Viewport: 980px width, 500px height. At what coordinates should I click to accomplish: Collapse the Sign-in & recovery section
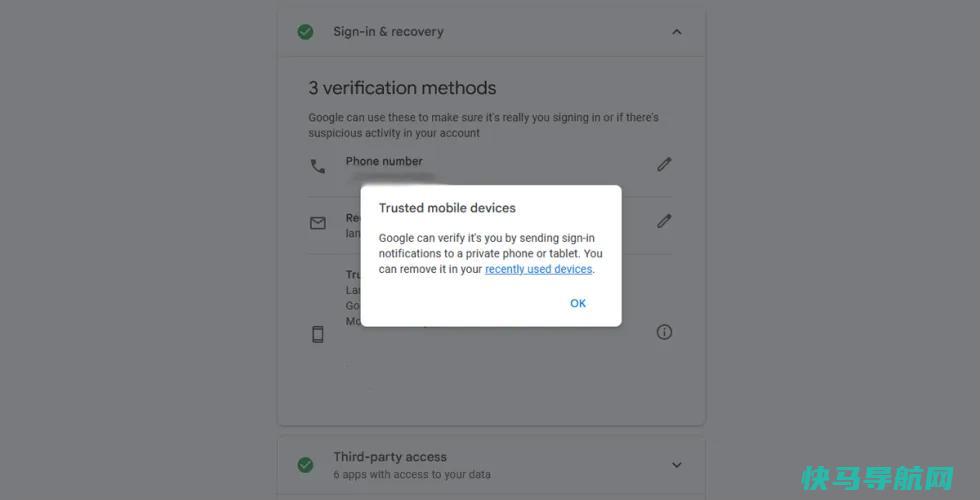click(677, 32)
